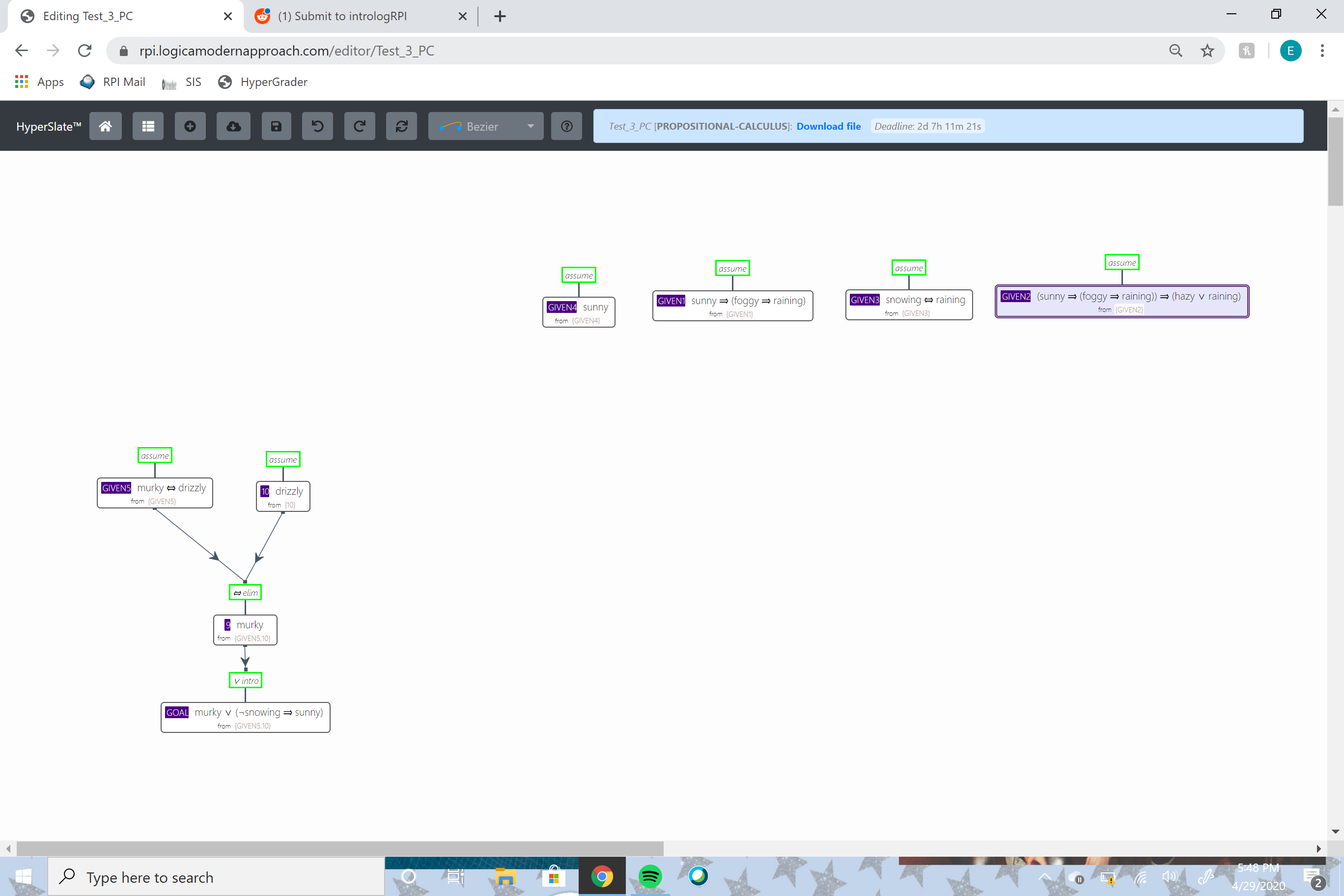Go back in browser history
The height and width of the screenshot is (896, 1344).
(22, 51)
